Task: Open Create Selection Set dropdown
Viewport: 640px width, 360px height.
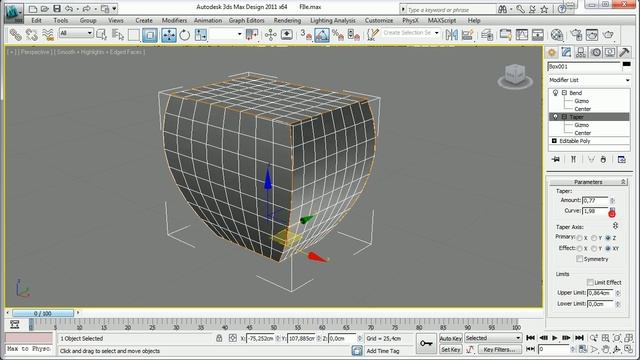Action: tap(411, 33)
